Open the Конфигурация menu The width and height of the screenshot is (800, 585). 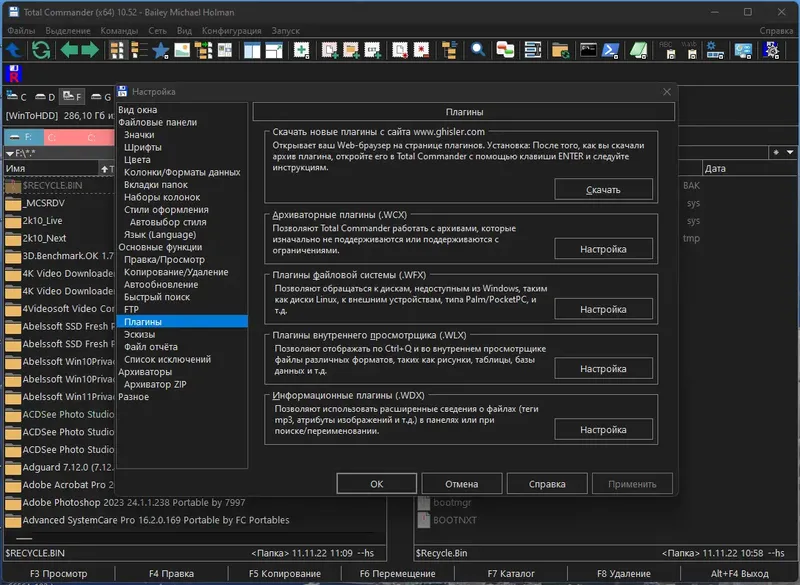pyautogui.click(x=231, y=31)
